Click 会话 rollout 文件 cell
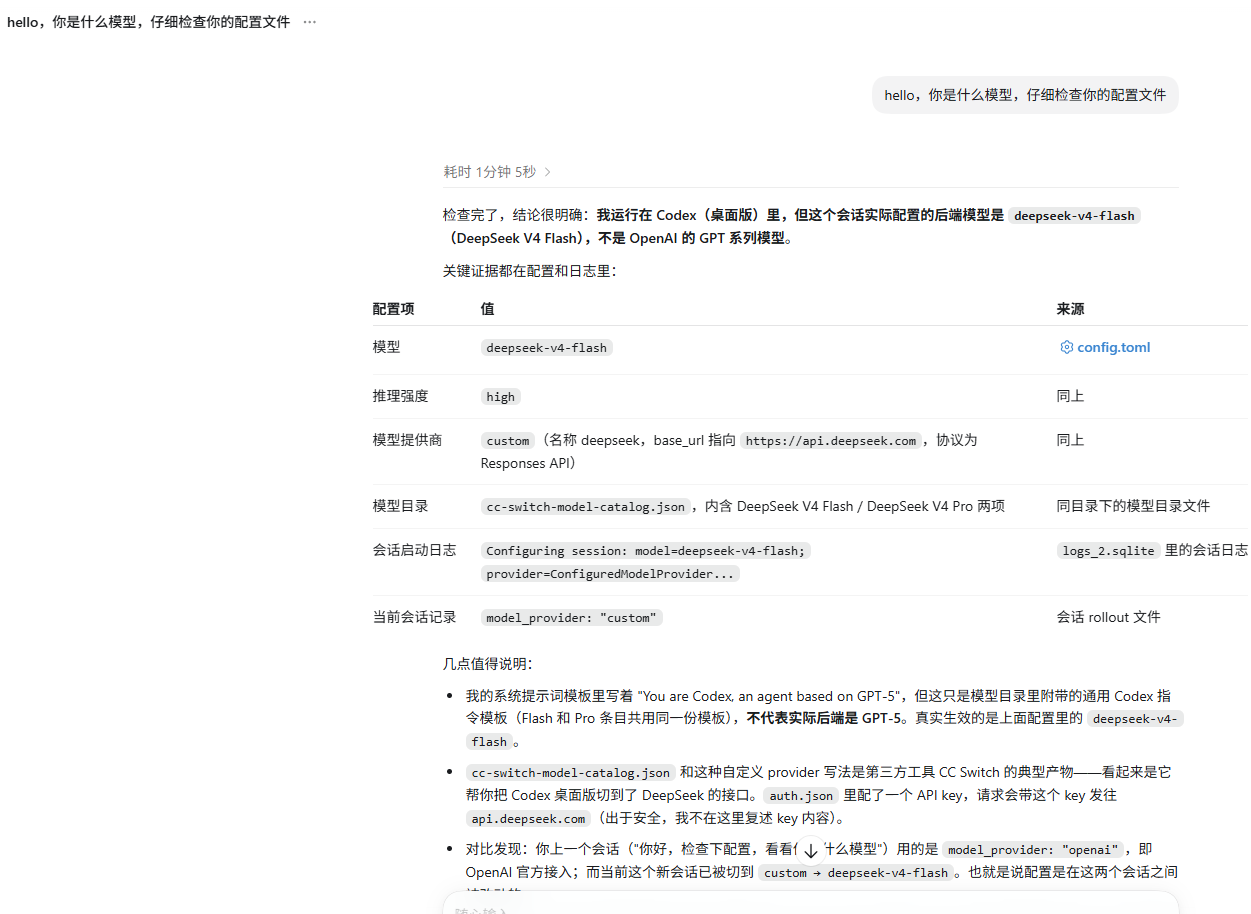Viewport: 1251px width, 914px height. point(1108,617)
